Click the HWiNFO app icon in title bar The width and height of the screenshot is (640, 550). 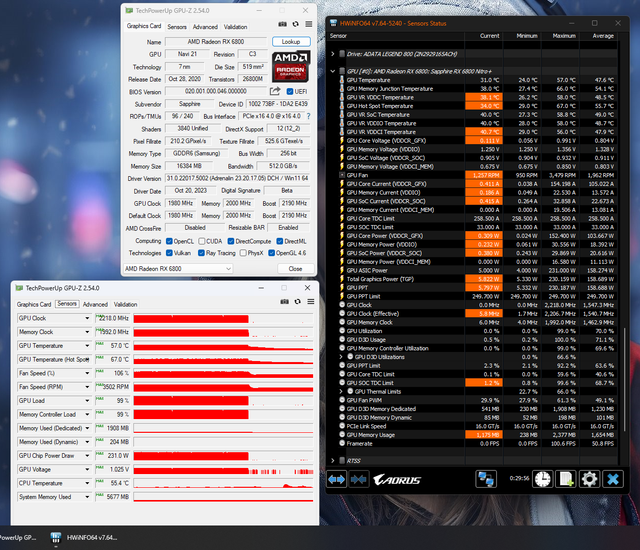click(333, 23)
